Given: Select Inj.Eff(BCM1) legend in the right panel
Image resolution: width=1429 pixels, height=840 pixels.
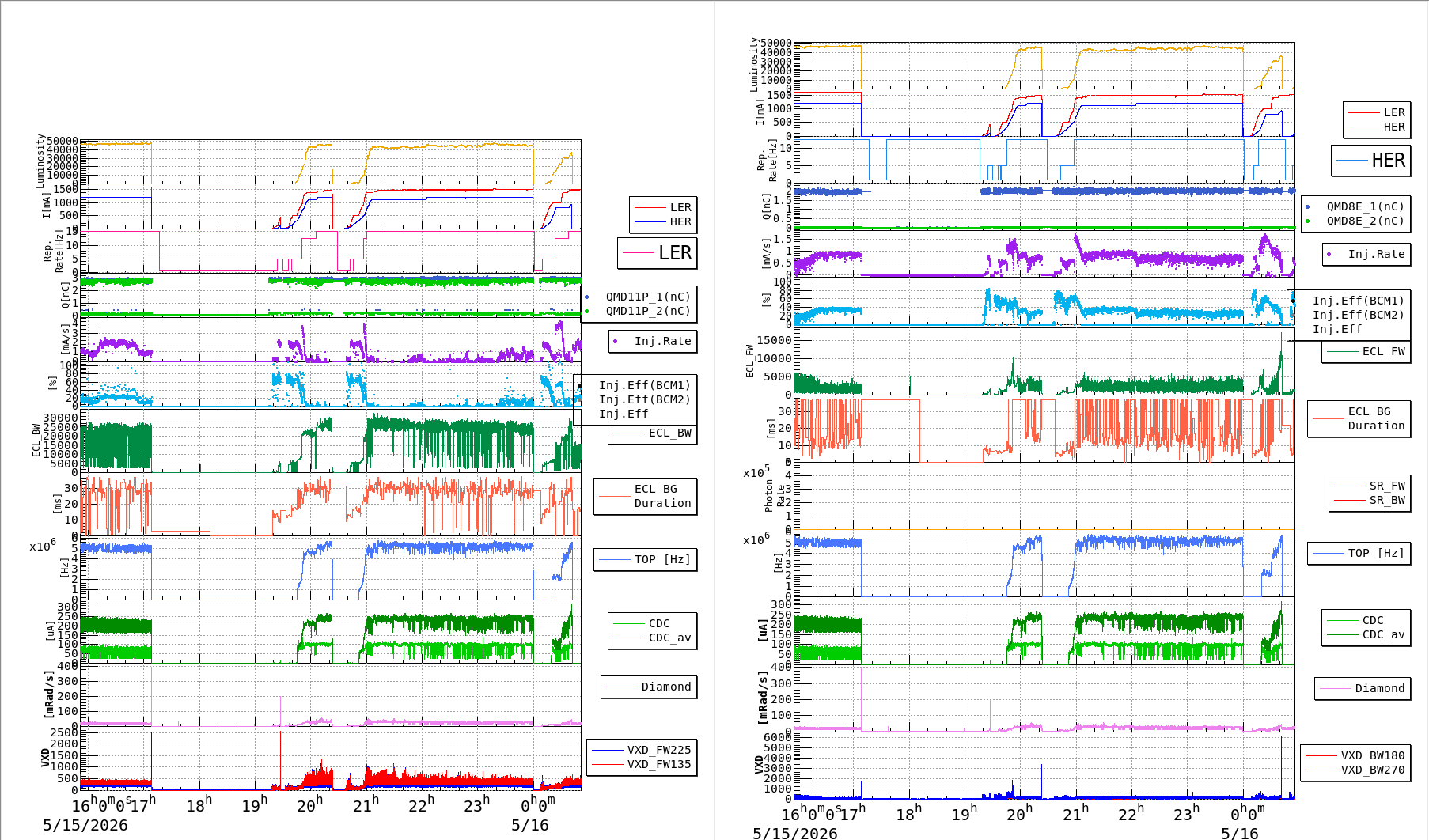Looking at the screenshot, I should coord(1358,301).
